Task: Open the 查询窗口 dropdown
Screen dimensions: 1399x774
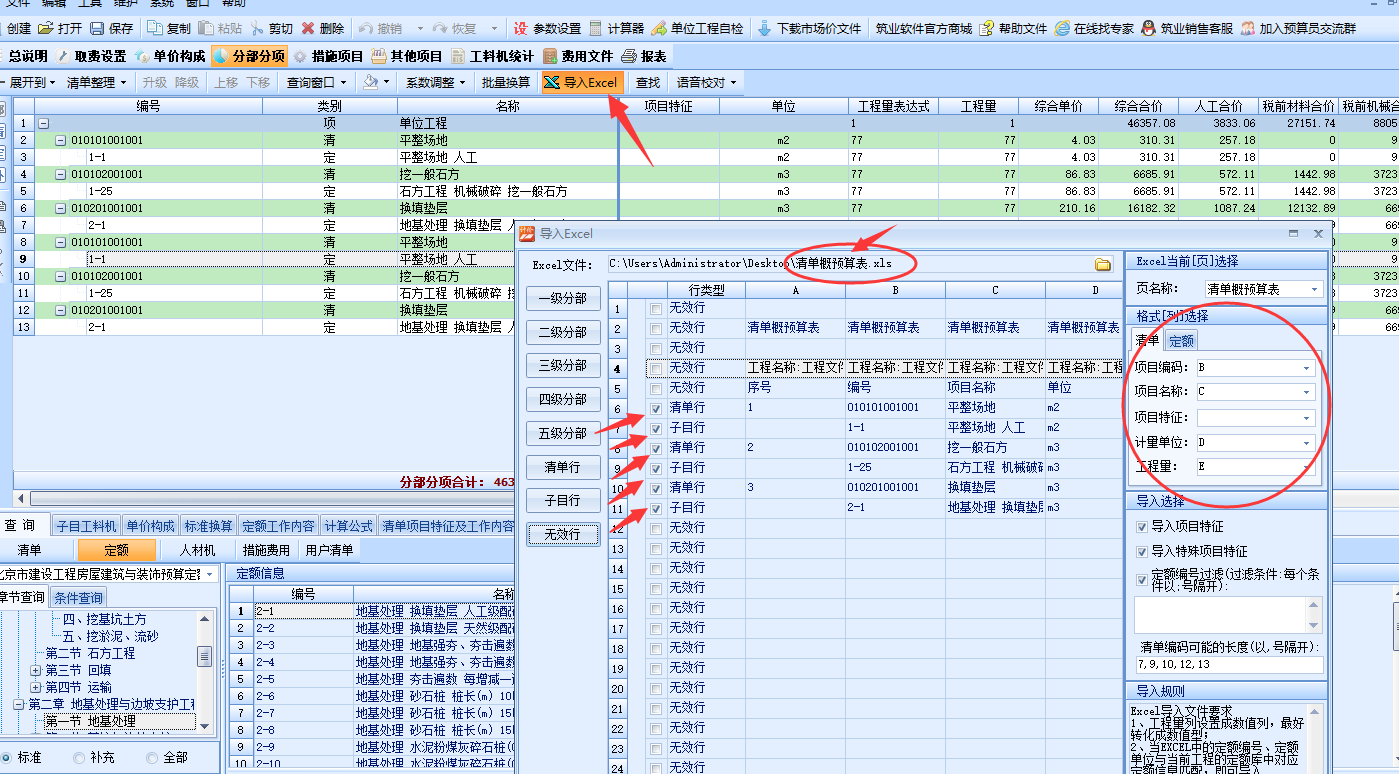Action: (316, 82)
